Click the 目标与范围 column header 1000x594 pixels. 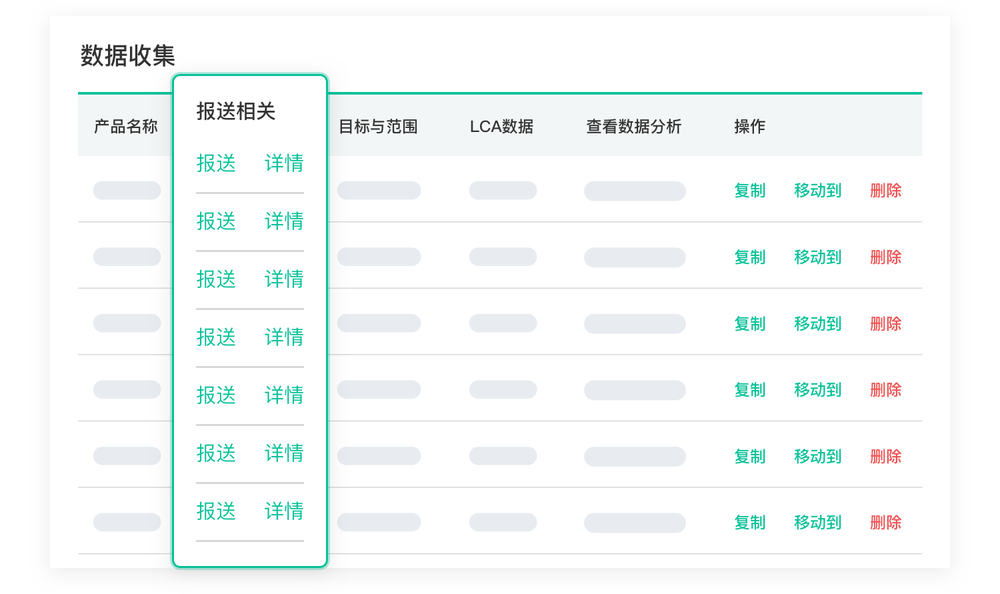378,126
